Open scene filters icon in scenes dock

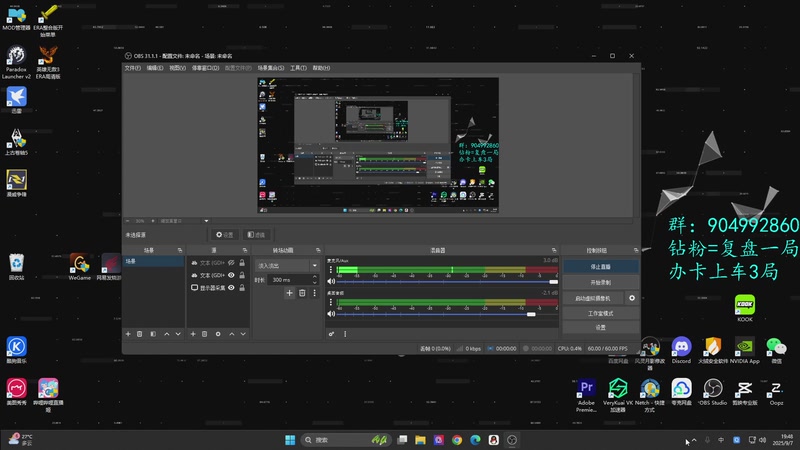153,334
